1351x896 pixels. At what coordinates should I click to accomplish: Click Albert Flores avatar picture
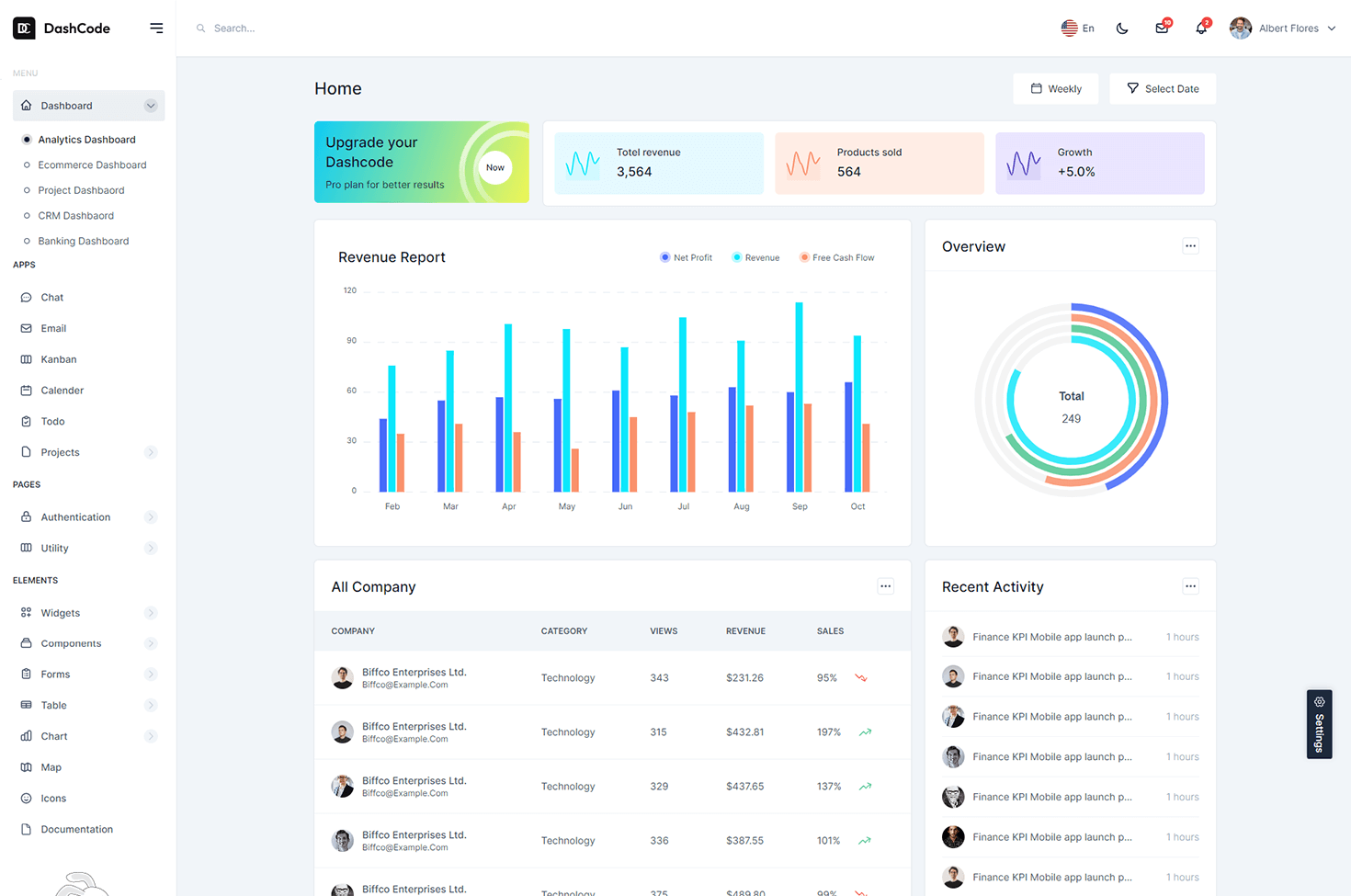click(1241, 28)
